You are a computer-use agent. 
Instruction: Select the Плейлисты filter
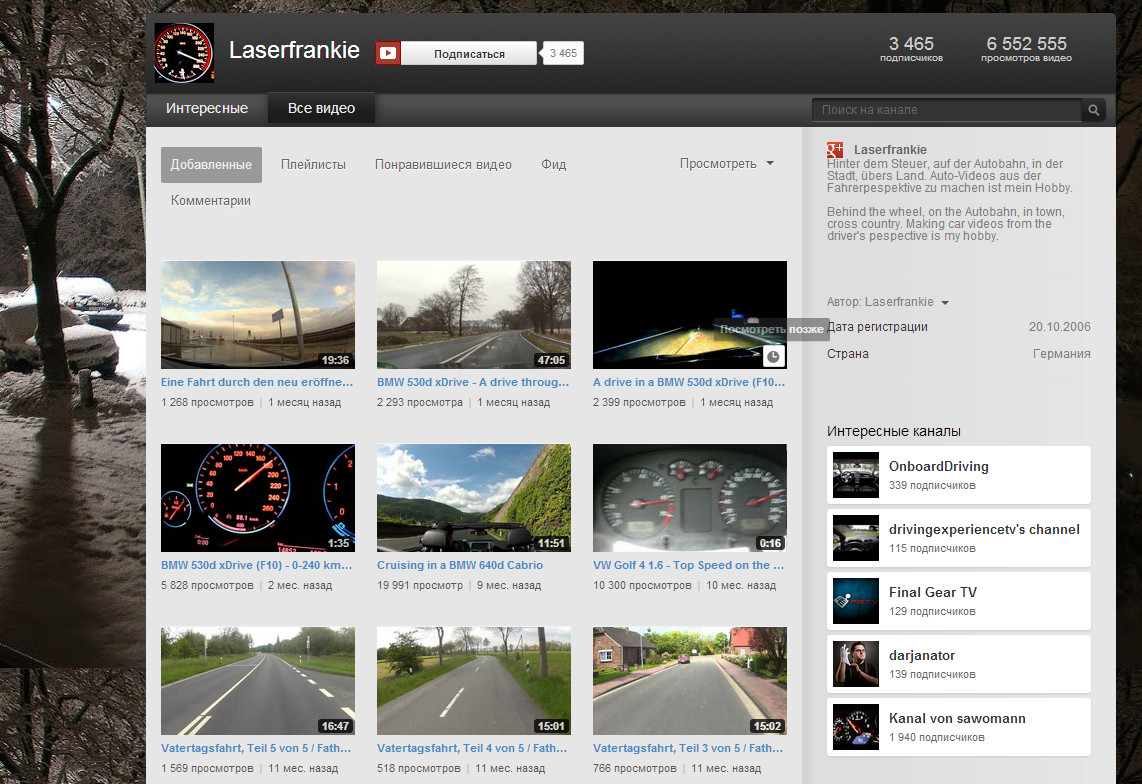[x=313, y=165]
